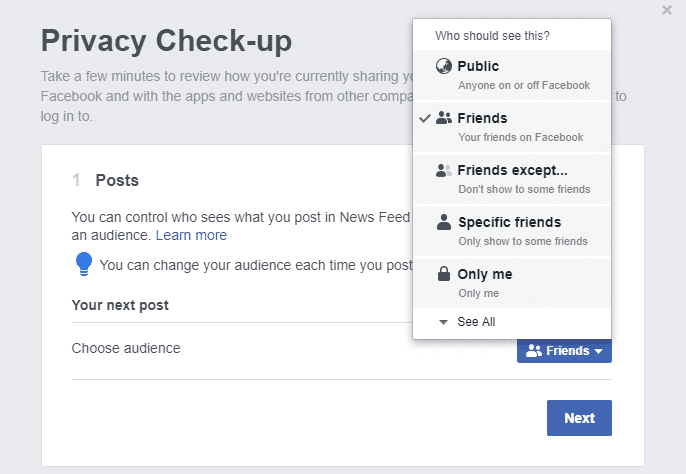Click the people icon on audience button
686x474 pixels.
tap(533, 351)
